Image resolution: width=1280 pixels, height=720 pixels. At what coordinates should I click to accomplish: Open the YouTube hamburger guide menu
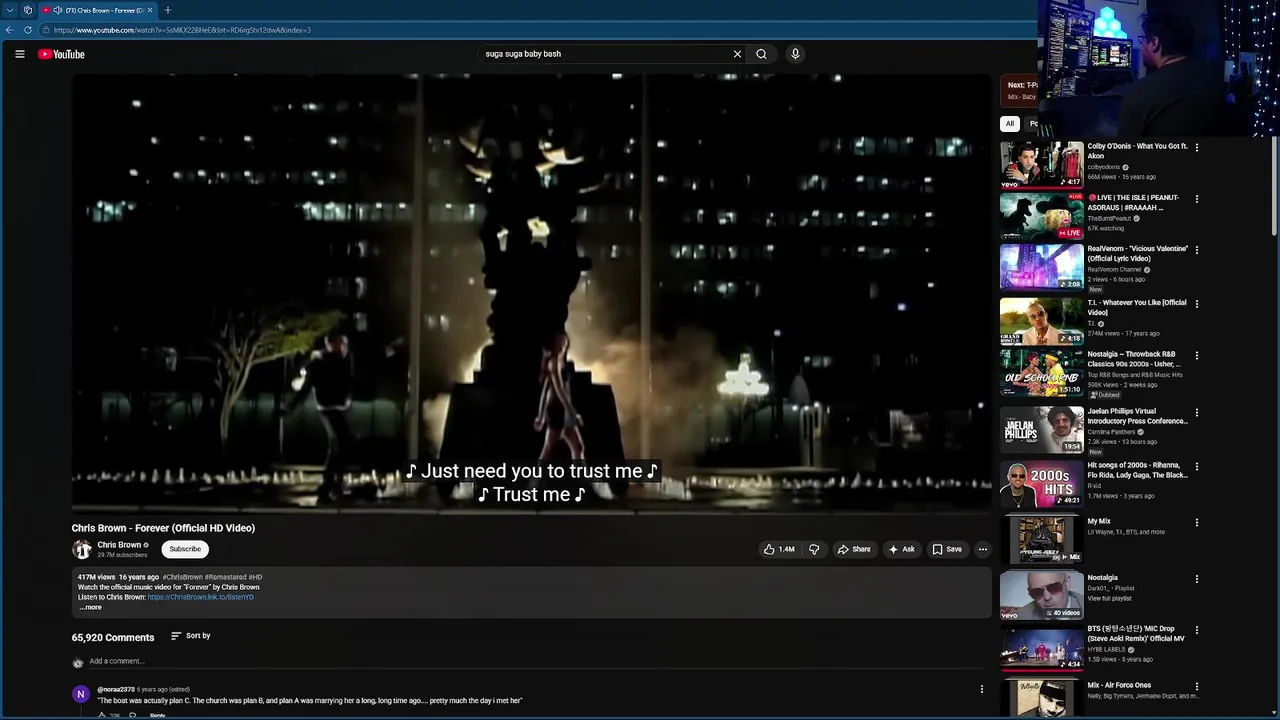click(20, 54)
